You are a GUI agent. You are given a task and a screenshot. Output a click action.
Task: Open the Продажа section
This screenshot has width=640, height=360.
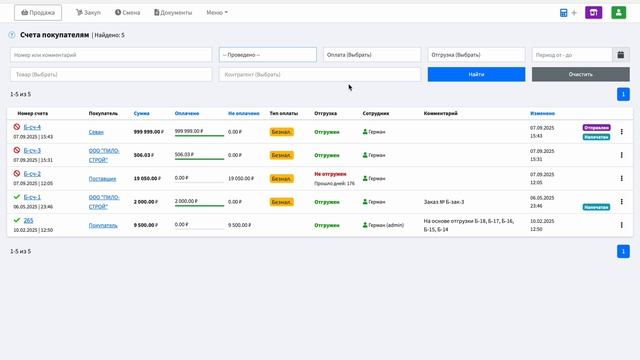[38, 13]
